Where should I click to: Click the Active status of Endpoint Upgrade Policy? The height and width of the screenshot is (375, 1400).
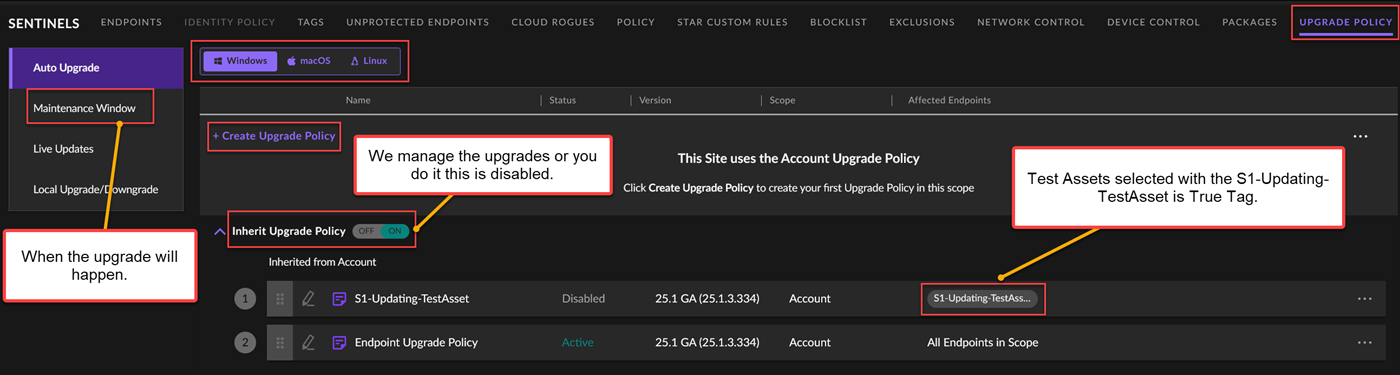(x=577, y=342)
